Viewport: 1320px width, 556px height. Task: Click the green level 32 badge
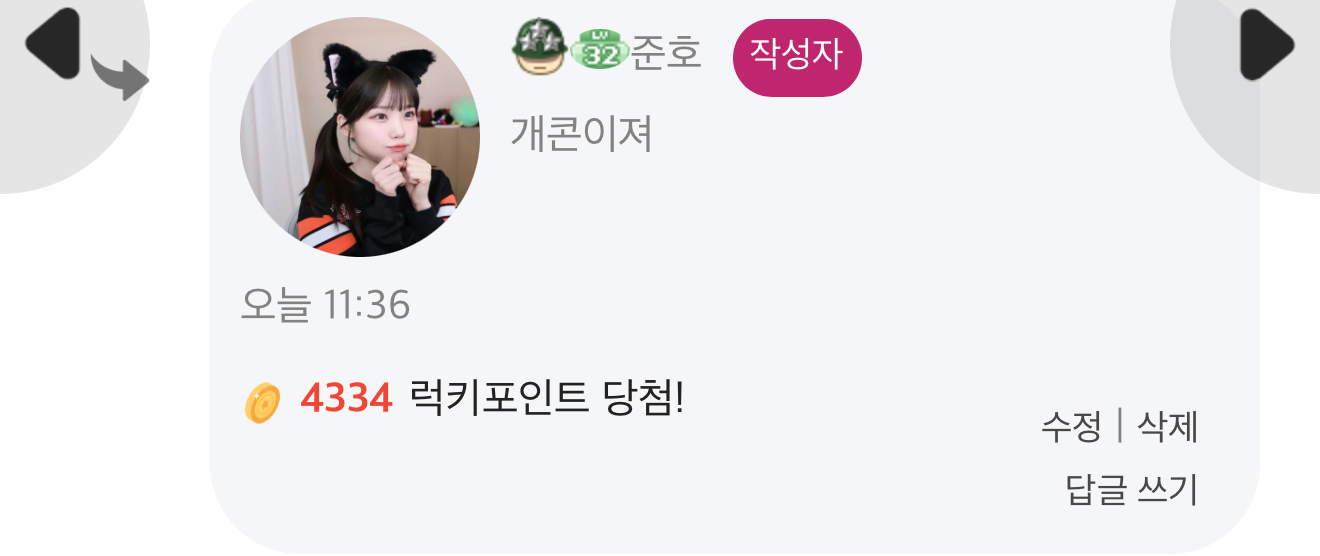point(599,52)
